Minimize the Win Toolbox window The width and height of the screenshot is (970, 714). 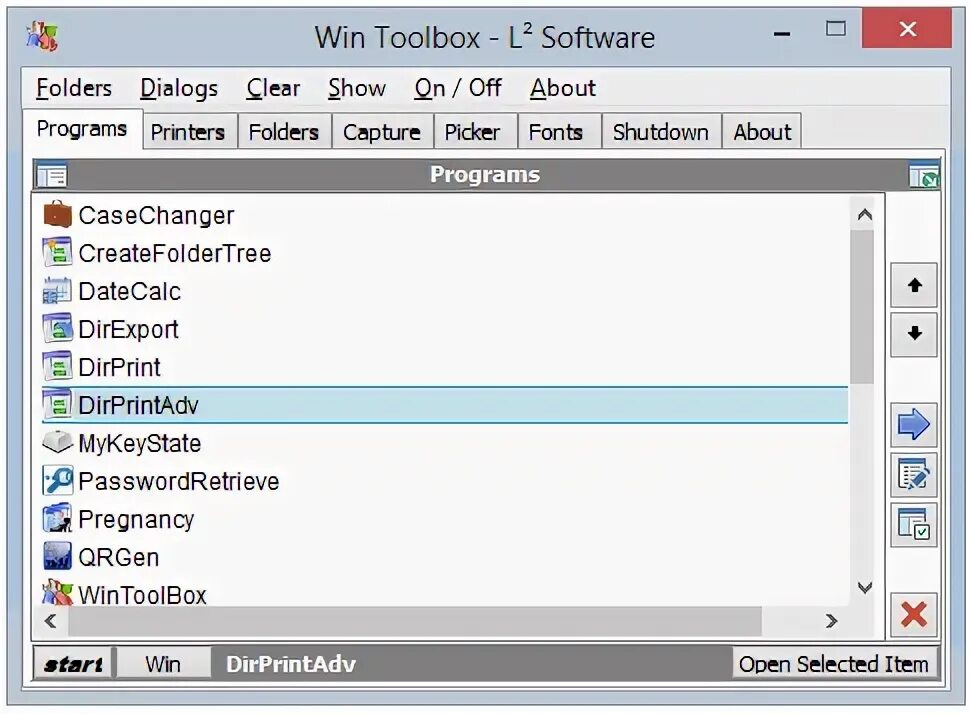tap(782, 33)
